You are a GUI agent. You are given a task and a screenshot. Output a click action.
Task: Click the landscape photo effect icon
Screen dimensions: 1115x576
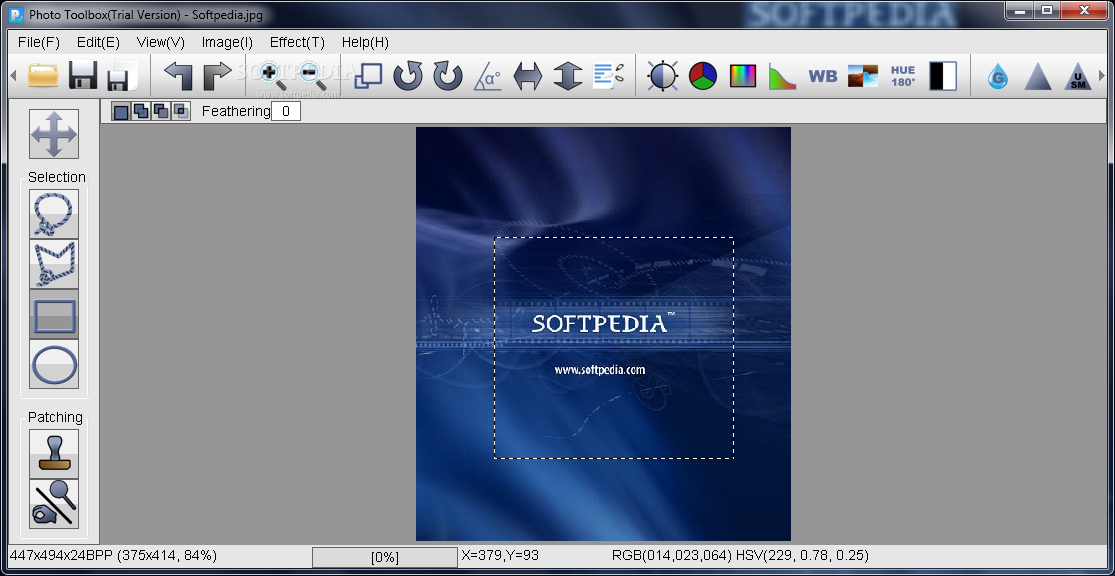[863, 75]
